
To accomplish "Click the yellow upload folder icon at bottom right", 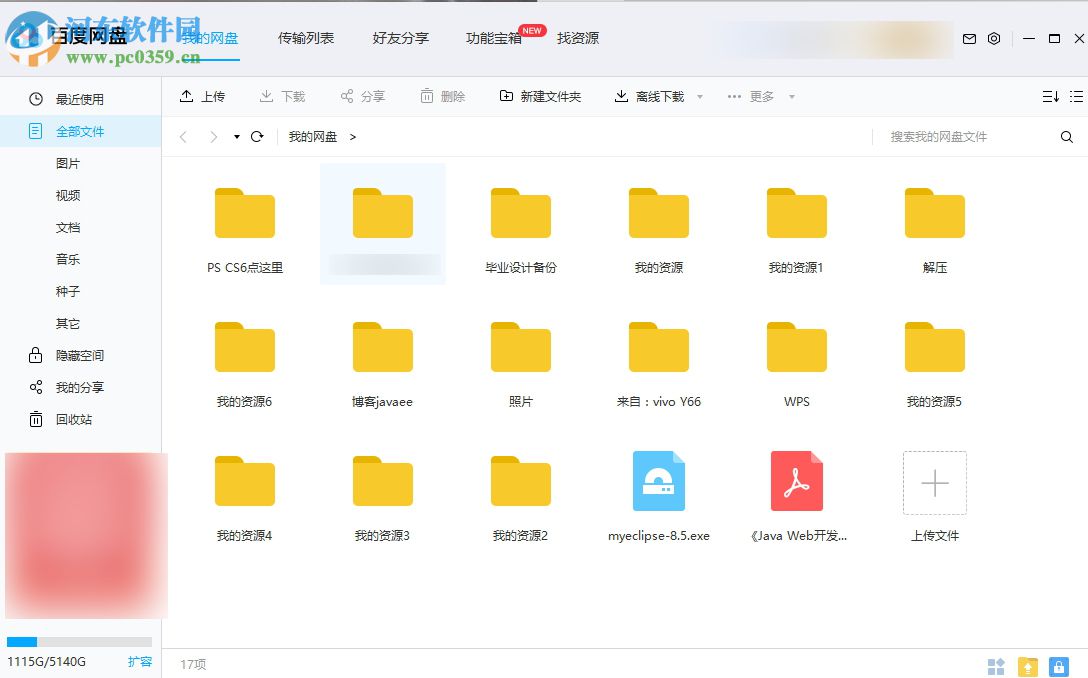I will coord(1027,666).
